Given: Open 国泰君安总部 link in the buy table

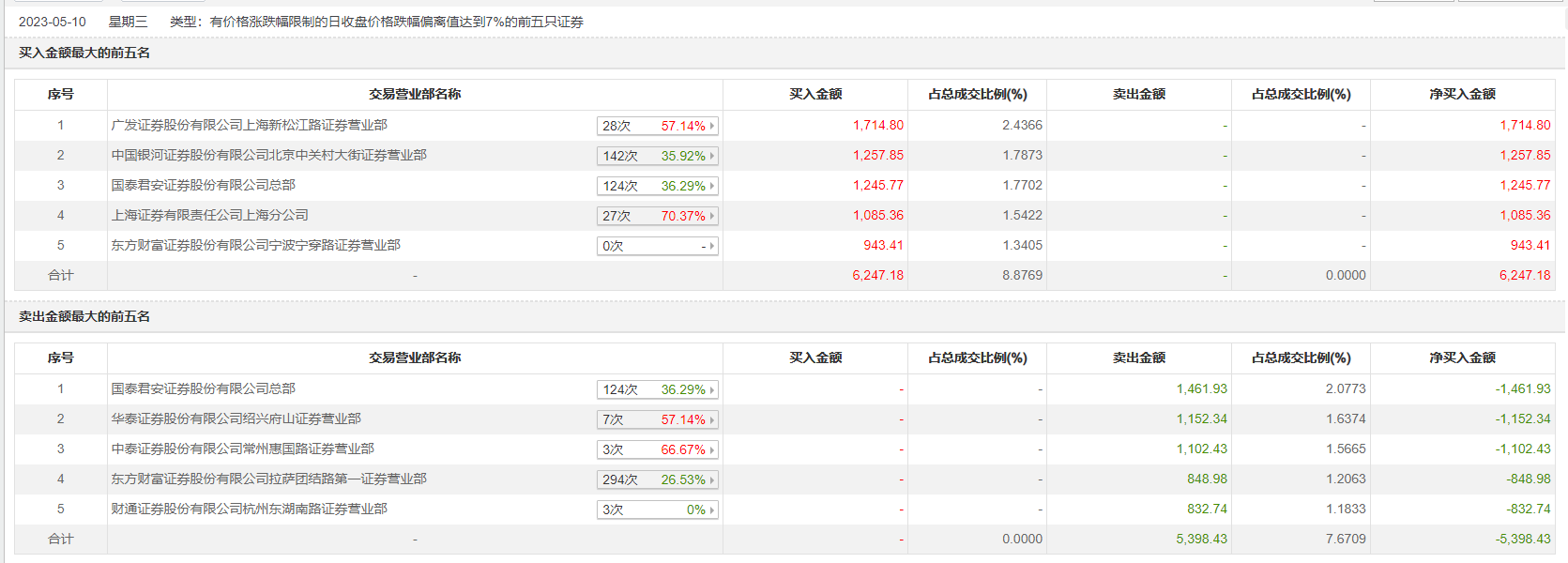Looking at the screenshot, I should point(203,185).
